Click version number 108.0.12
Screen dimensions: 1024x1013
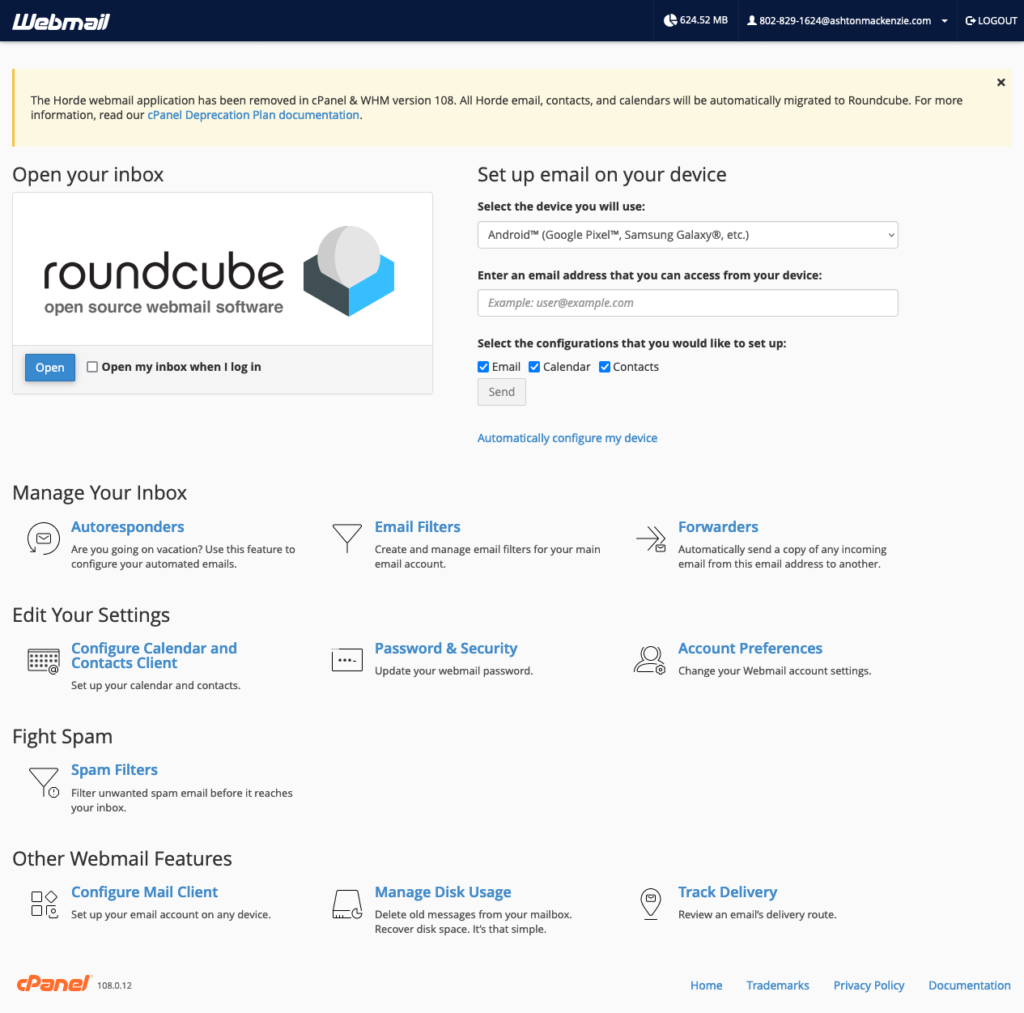114,986
